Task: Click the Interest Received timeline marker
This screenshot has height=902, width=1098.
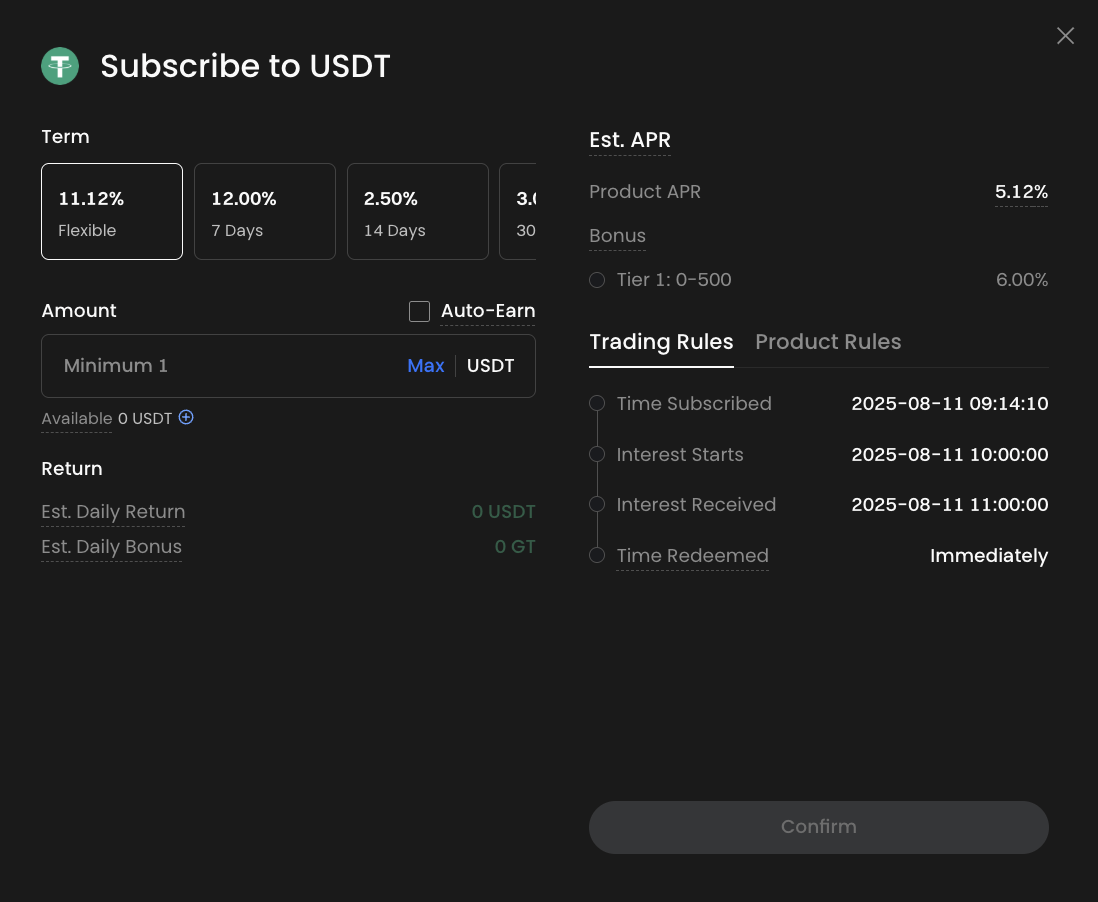Action: coord(597,505)
